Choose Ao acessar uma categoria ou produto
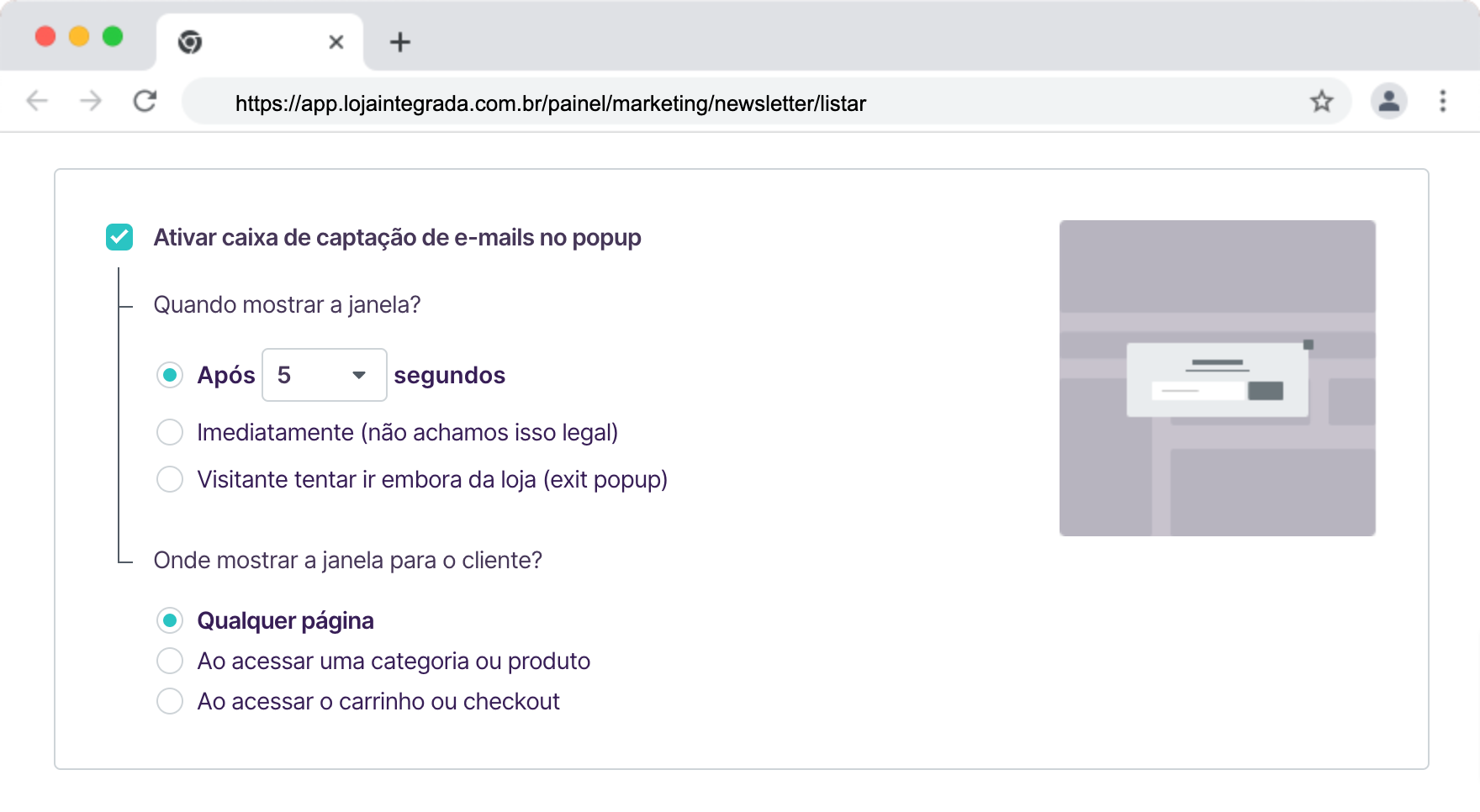This screenshot has height=812, width=1480. tap(170, 661)
